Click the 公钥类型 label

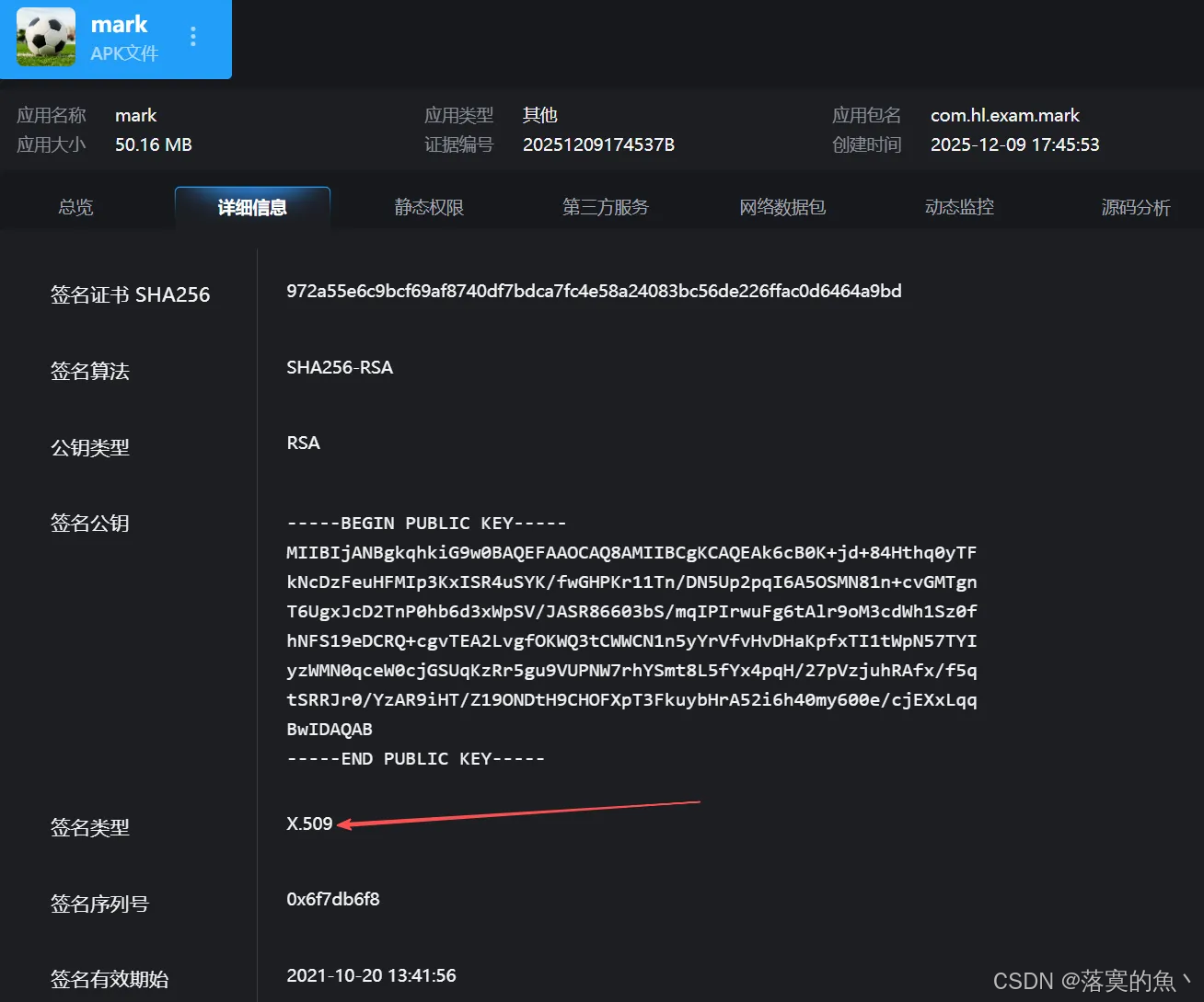(89, 447)
